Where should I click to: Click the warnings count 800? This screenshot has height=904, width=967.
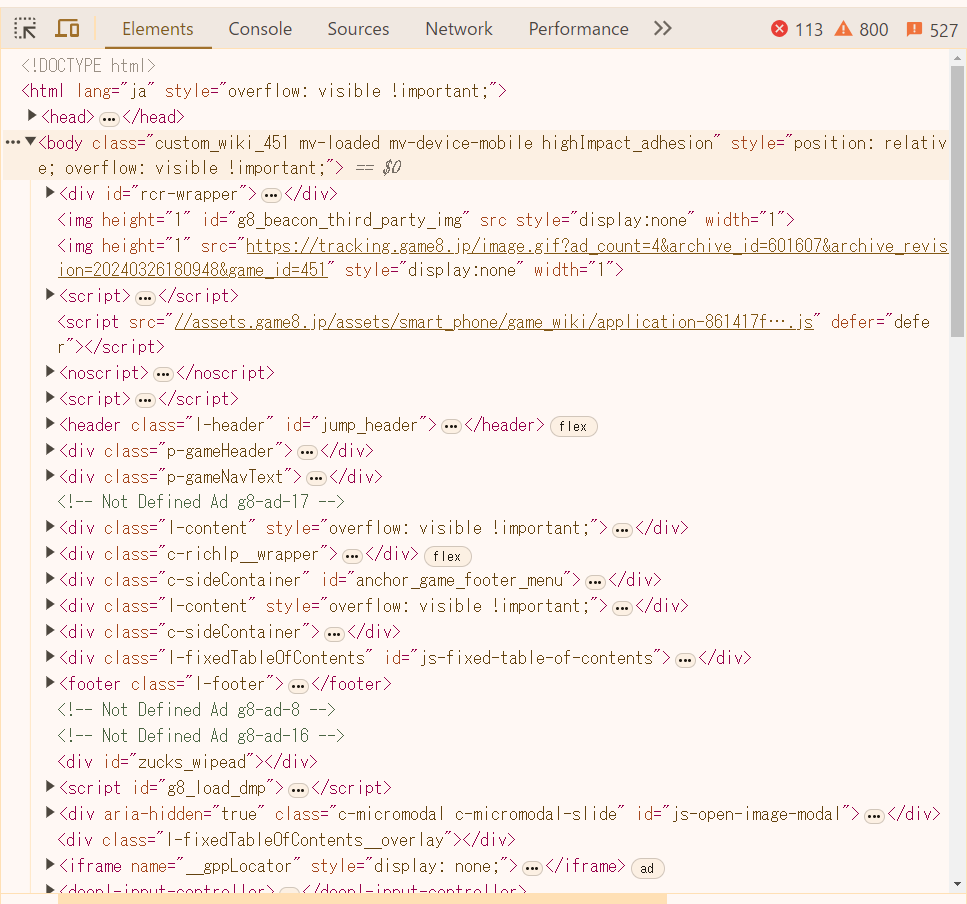tap(862, 29)
